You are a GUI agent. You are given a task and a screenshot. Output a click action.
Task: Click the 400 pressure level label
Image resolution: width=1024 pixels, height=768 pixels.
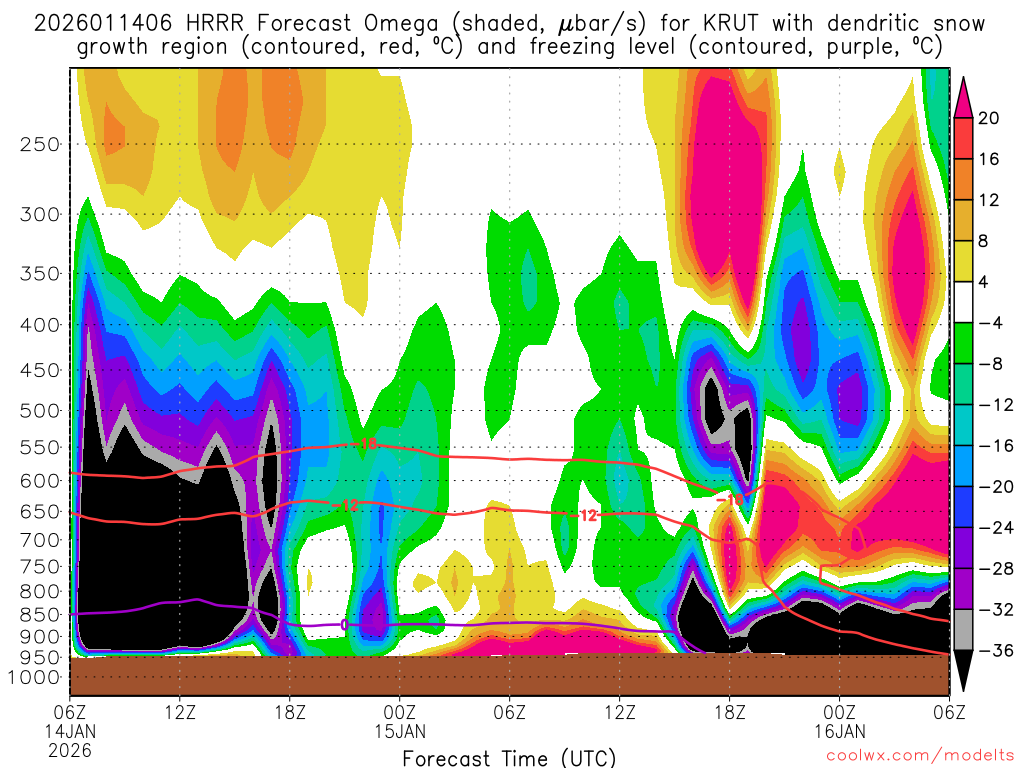(x=40, y=325)
